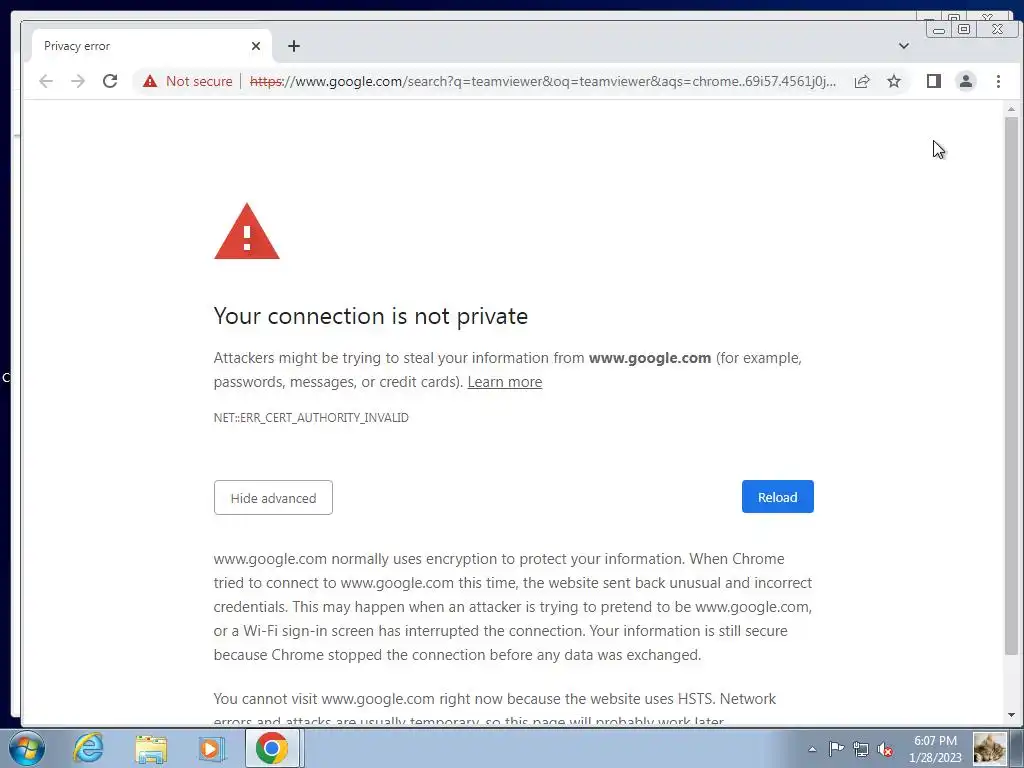Viewport: 1024px width, 768px height.
Task: Open the Chrome profile avatar menu
Action: click(966, 81)
